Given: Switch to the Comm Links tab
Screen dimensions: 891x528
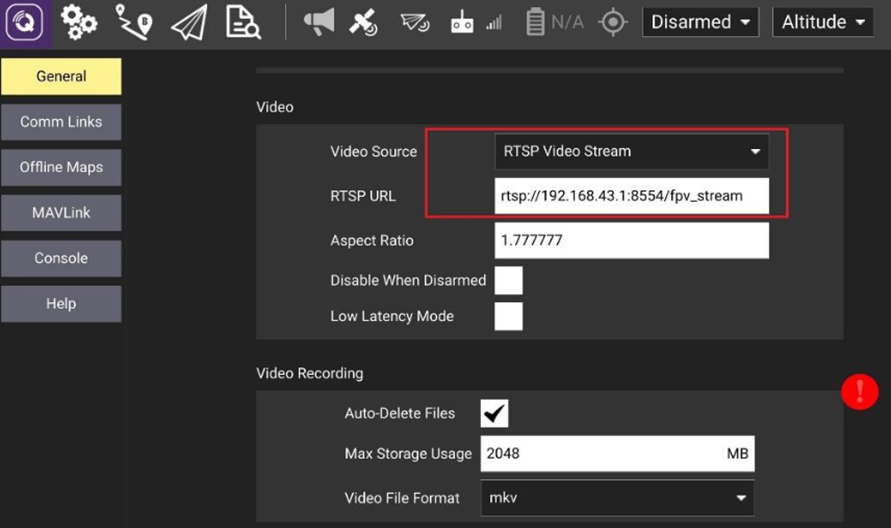Looking at the screenshot, I should tap(61, 122).
